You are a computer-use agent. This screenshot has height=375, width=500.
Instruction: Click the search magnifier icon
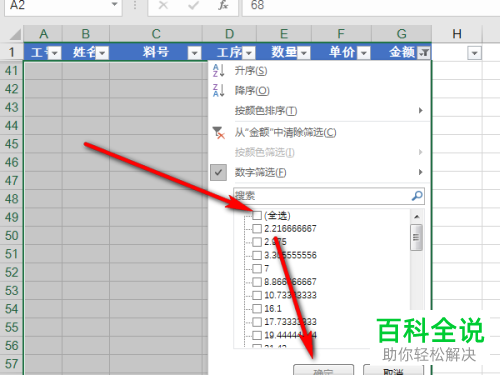pyautogui.click(x=417, y=196)
